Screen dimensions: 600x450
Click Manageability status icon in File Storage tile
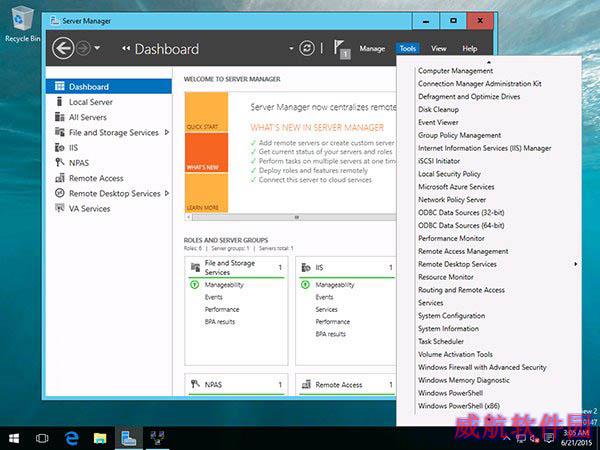coord(194,285)
